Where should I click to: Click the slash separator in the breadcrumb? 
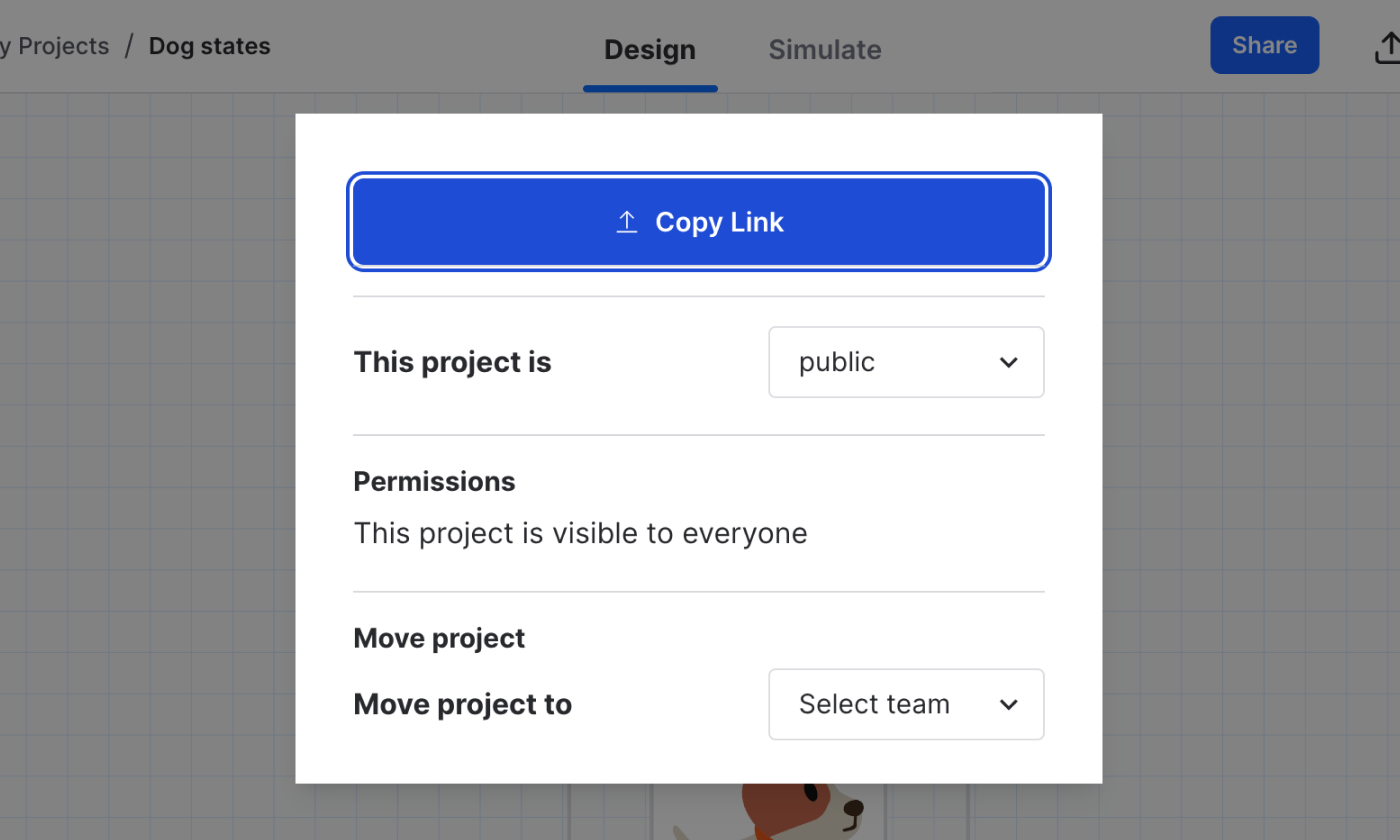coord(129,46)
